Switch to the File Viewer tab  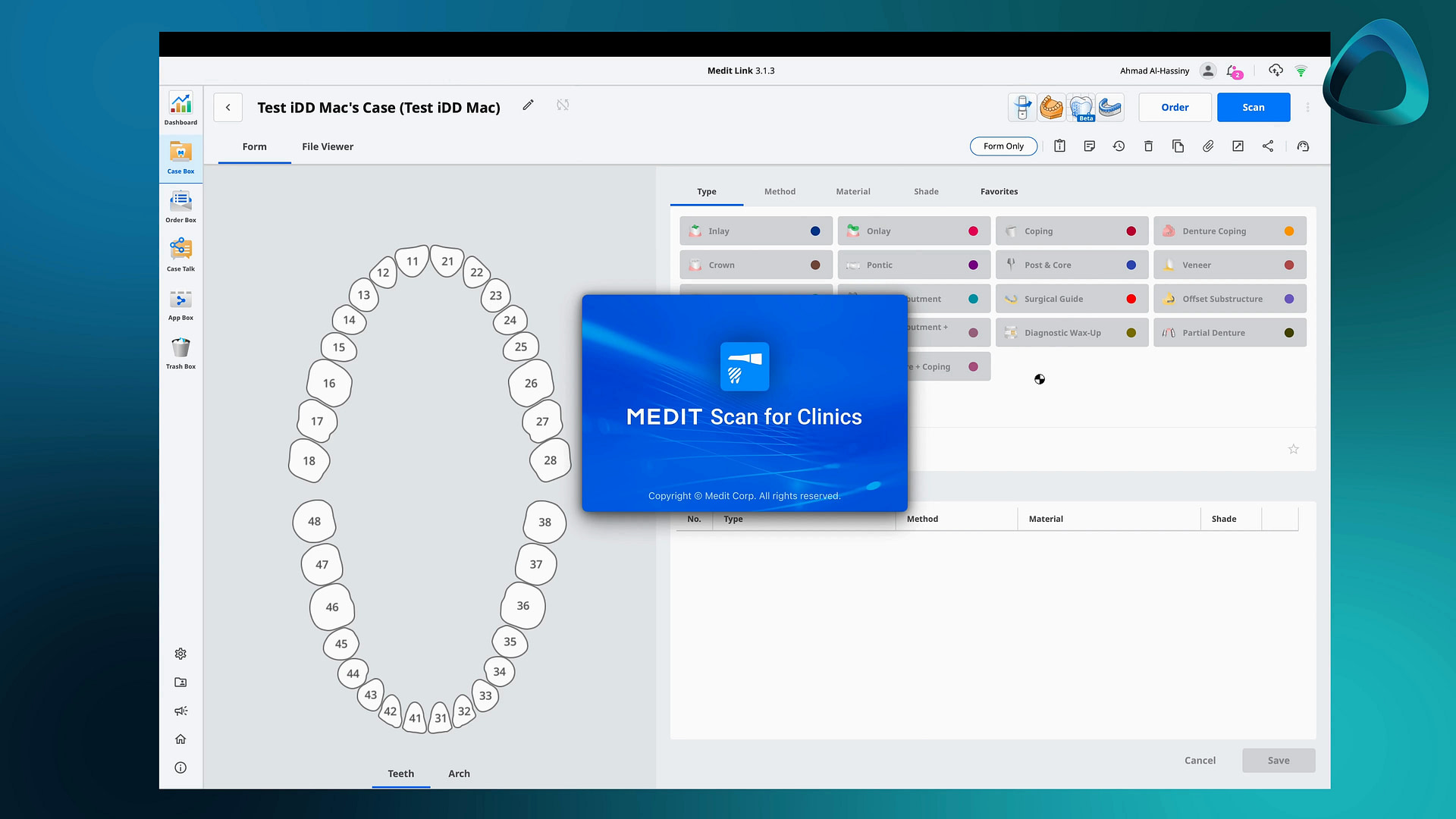(x=327, y=146)
